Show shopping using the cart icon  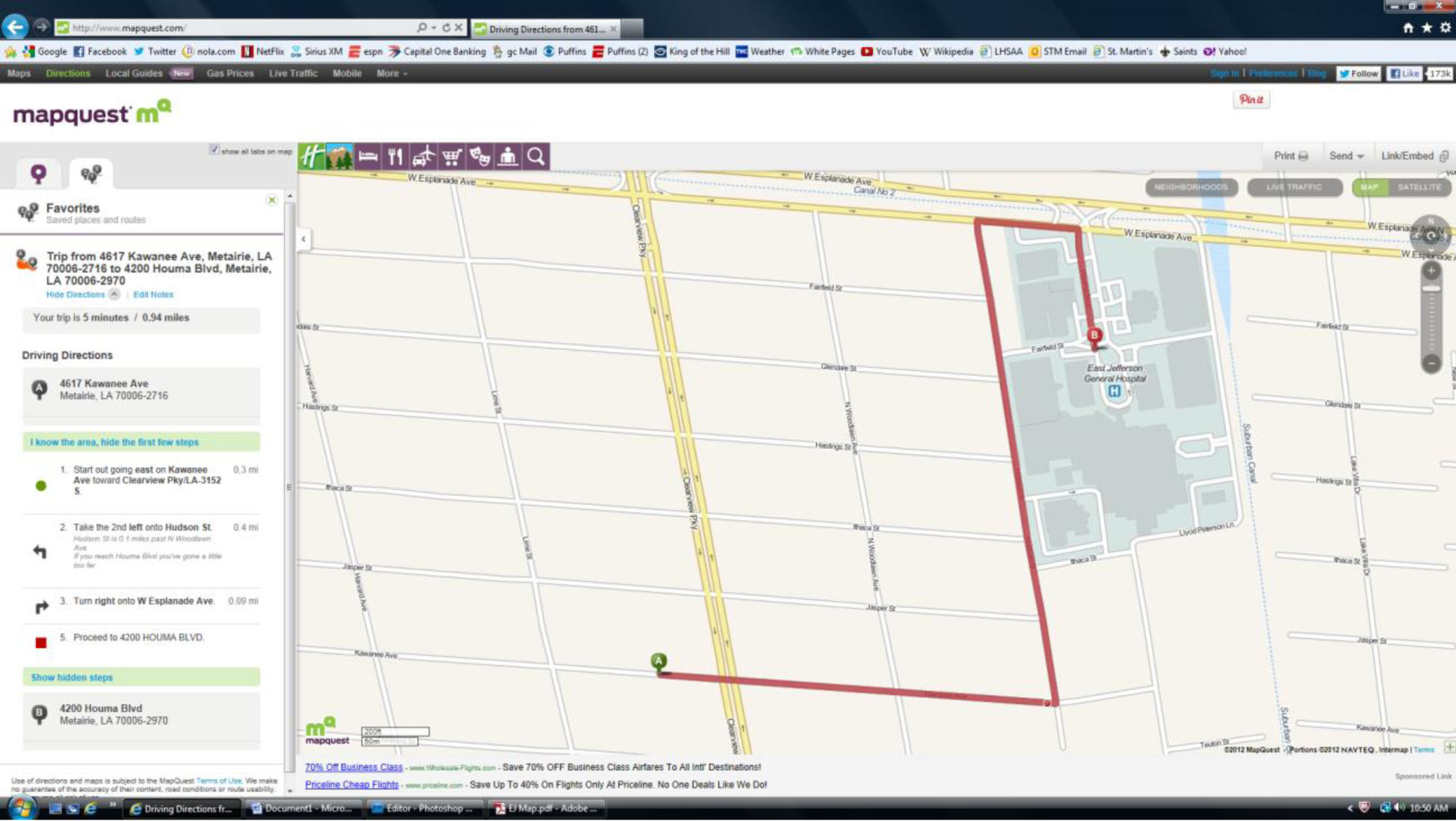pos(451,156)
